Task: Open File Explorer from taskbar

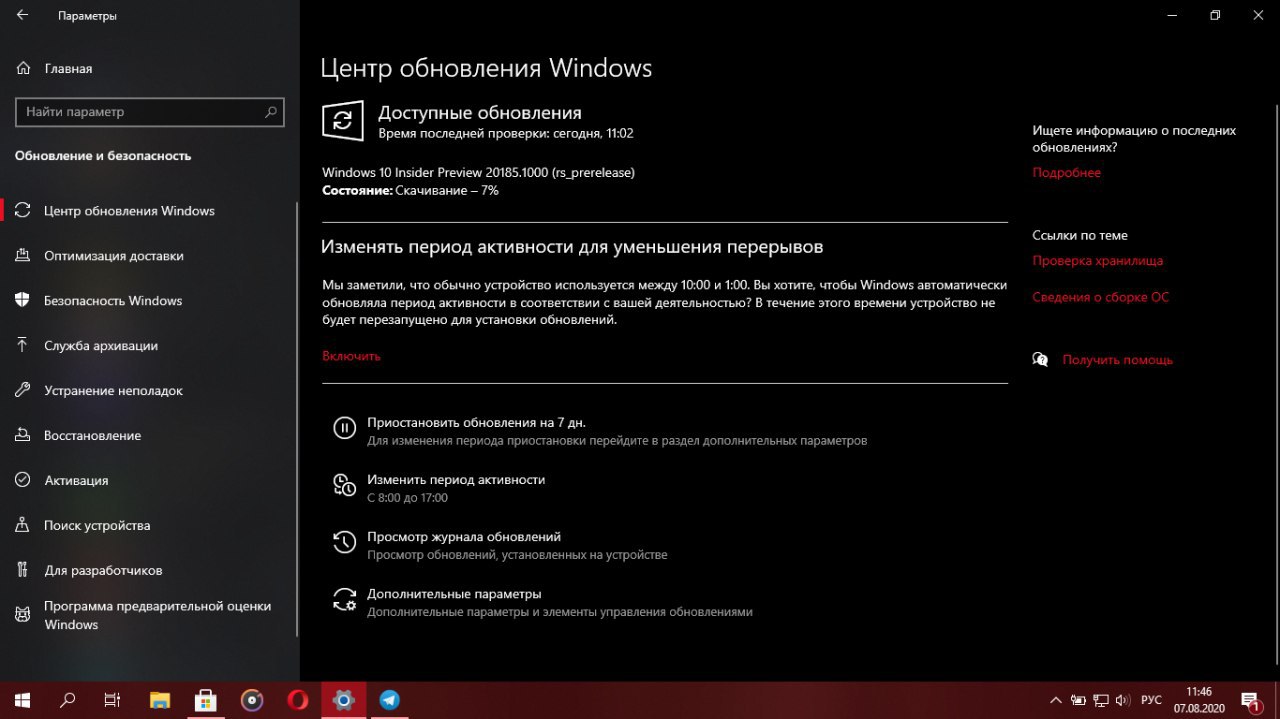Action: pos(160,700)
